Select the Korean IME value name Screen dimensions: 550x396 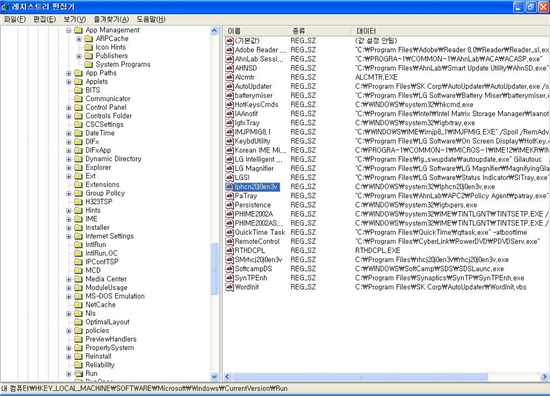(260, 150)
